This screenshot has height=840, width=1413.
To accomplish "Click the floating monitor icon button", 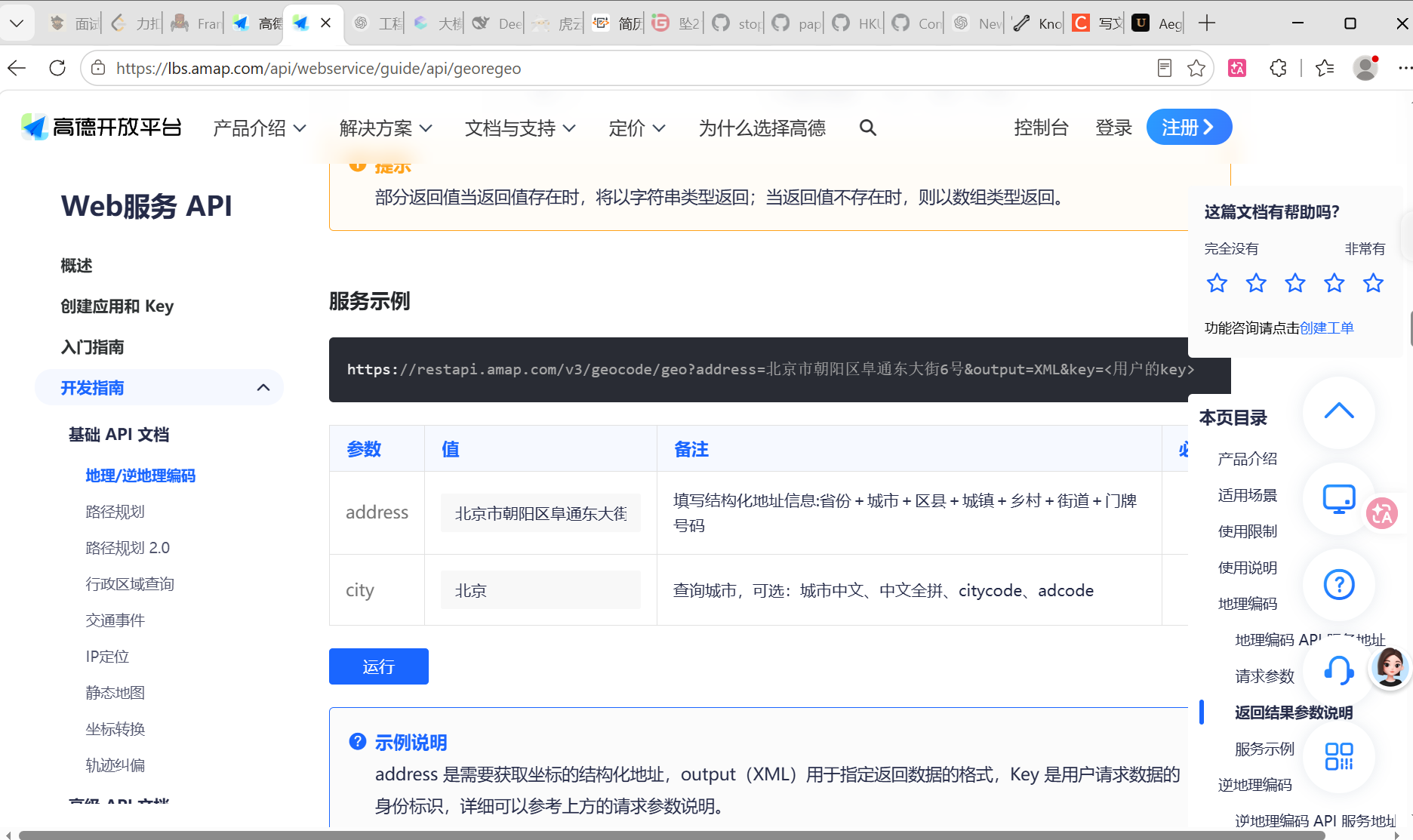I will [1339, 498].
